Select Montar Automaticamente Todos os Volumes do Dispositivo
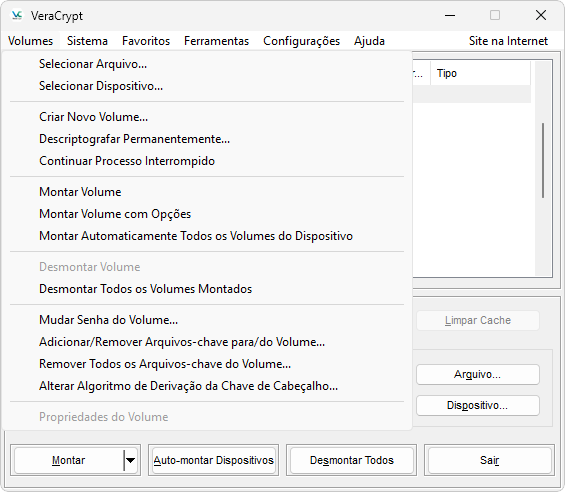The width and height of the screenshot is (565, 492). coord(207,236)
